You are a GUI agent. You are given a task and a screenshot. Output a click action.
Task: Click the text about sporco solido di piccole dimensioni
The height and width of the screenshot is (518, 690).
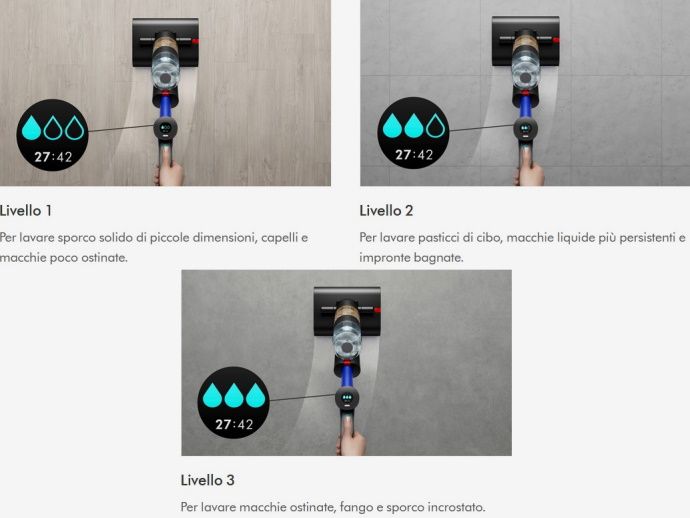pos(154,247)
